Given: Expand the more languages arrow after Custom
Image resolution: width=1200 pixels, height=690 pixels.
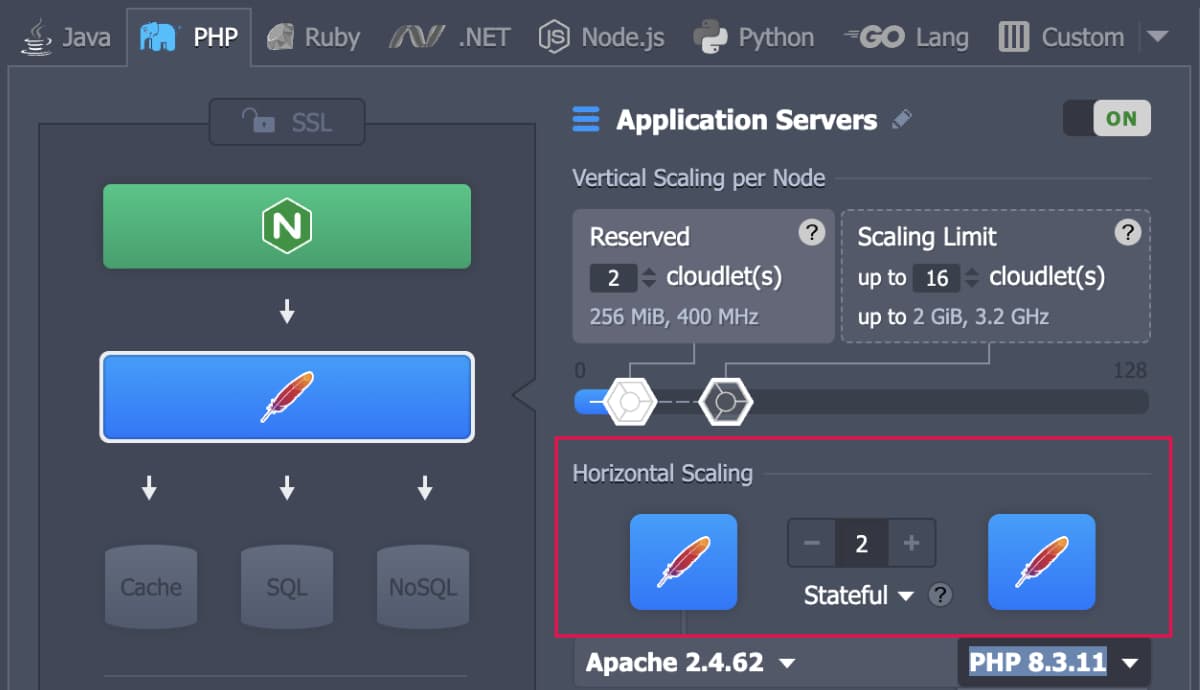Looking at the screenshot, I should pyautogui.click(x=1157, y=37).
